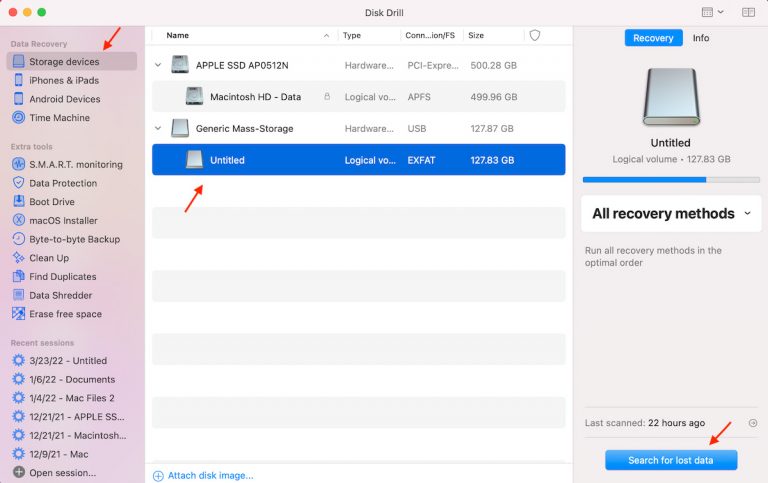The width and height of the screenshot is (768, 483).
Task: Select Macintosh HD - Data volume
Action: click(359, 97)
